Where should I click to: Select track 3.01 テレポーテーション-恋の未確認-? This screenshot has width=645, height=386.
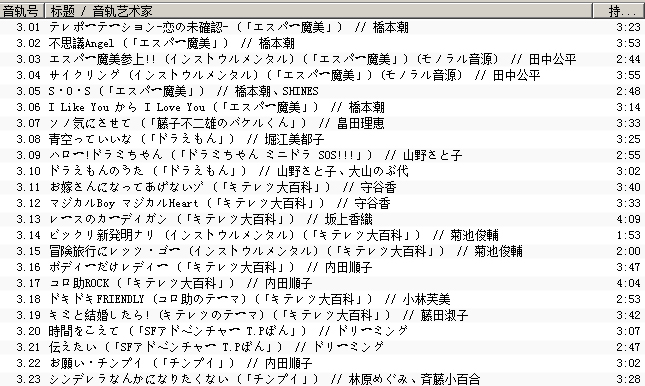tap(322, 27)
